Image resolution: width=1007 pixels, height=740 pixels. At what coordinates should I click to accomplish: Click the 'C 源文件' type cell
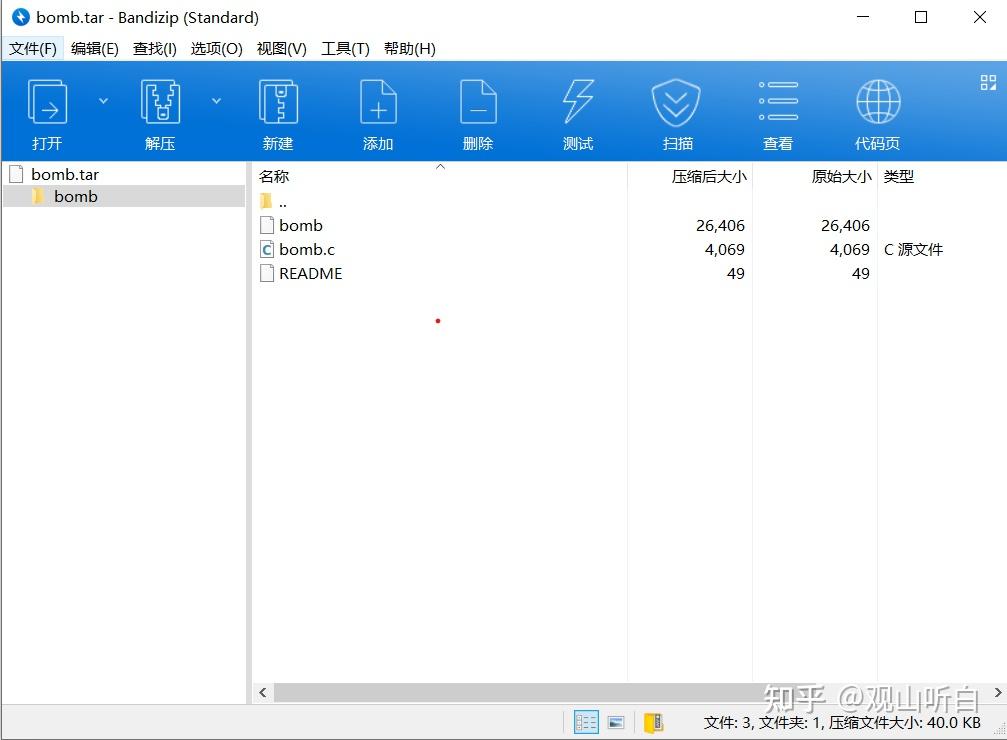913,249
